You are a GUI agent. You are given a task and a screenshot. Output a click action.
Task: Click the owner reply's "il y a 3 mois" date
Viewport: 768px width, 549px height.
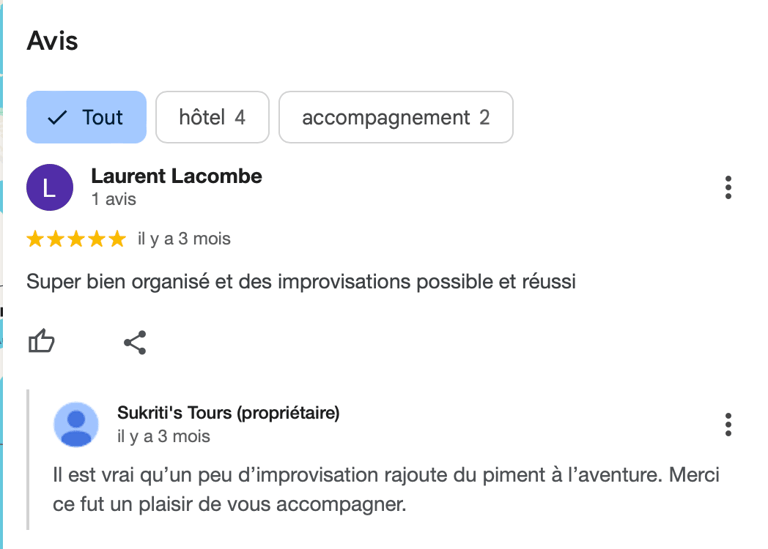[x=163, y=437]
